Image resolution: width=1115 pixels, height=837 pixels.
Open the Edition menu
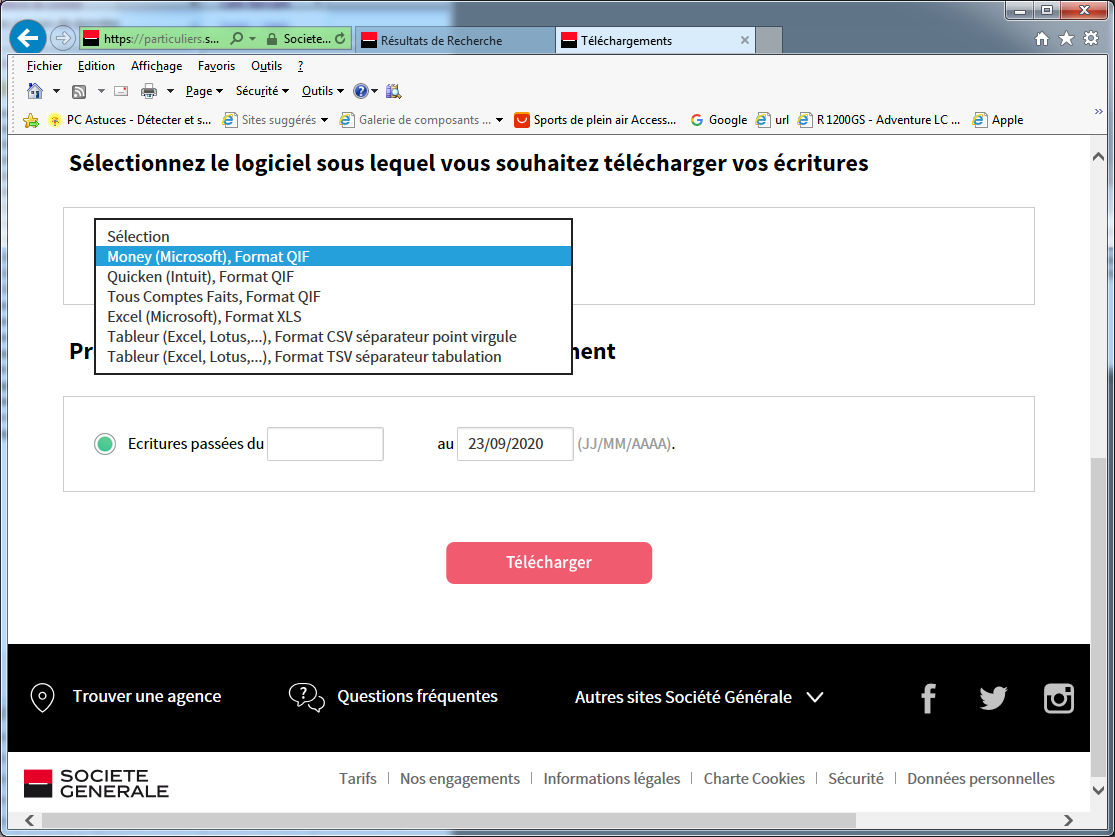click(96, 66)
